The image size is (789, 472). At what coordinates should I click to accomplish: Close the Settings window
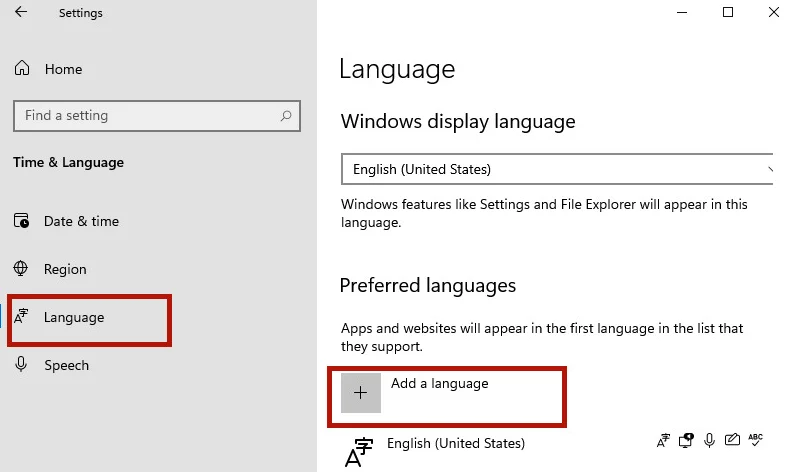[774, 12]
